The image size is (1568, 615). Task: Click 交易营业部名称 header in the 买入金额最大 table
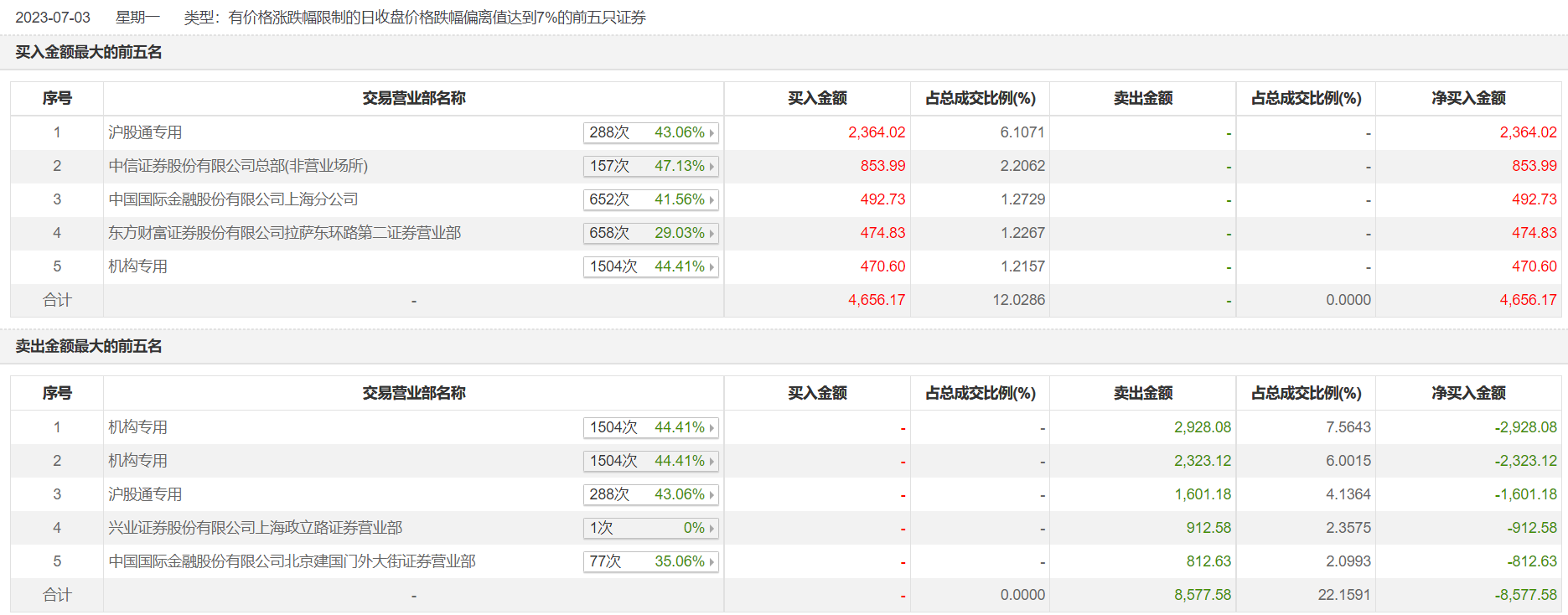[414, 98]
